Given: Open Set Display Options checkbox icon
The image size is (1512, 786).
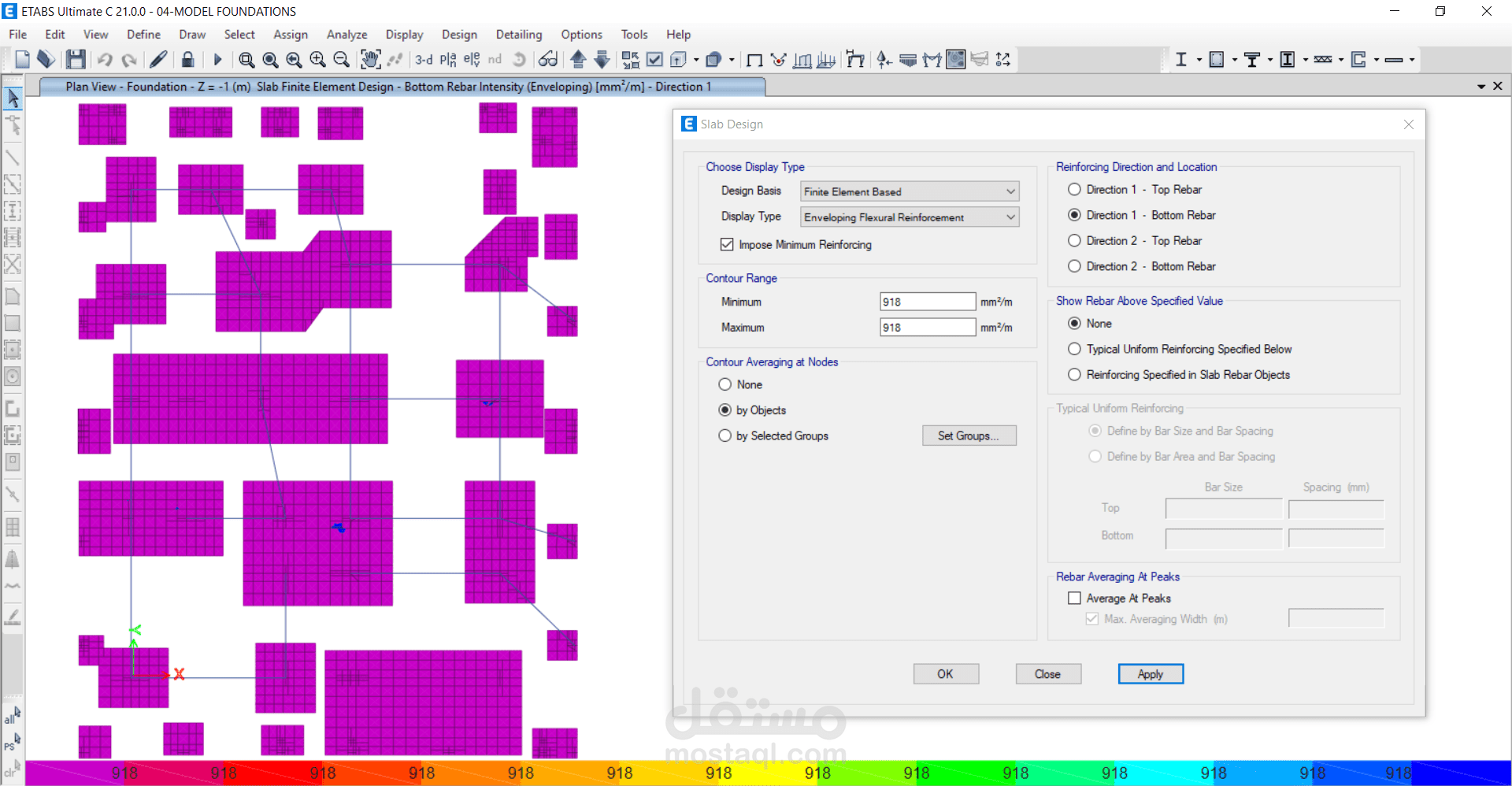Looking at the screenshot, I should coord(654,59).
